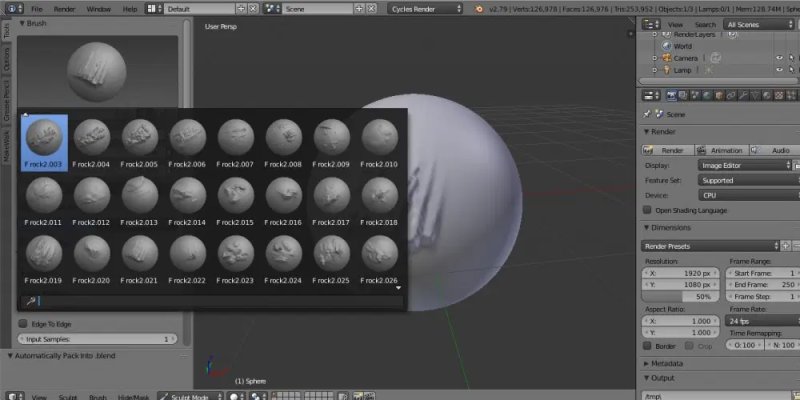Select the Texture properties tab icon
Screen dimensions: 800x400
[779, 95]
